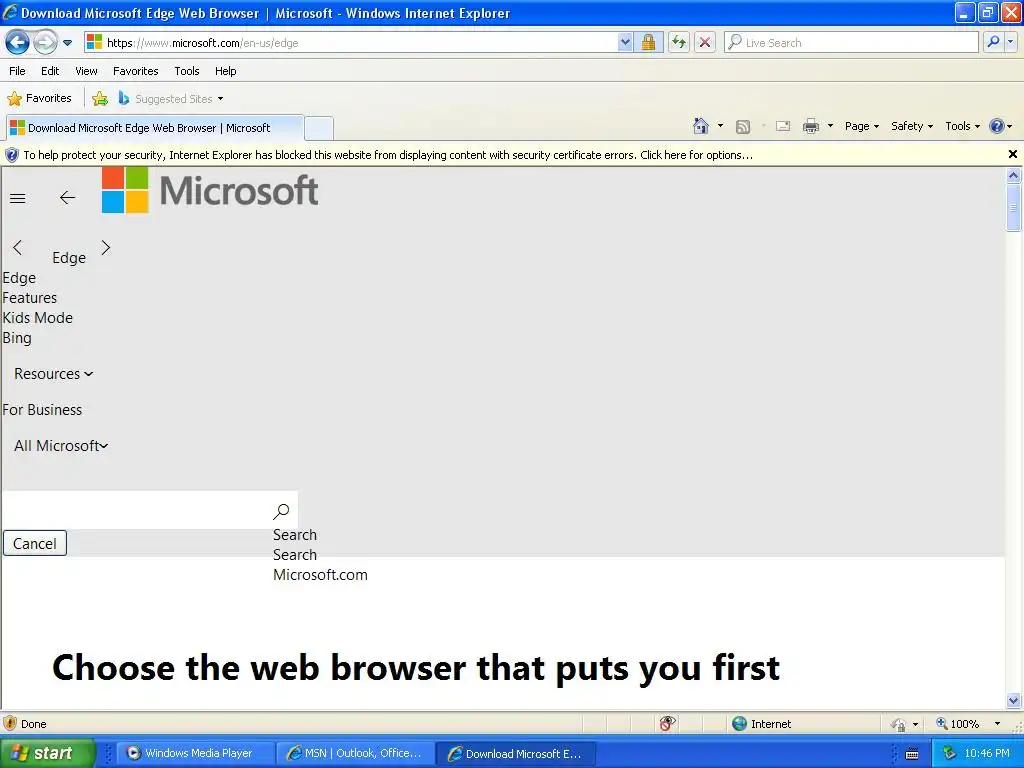Click the right chevron beside Edge
Image resolution: width=1024 pixels, height=768 pixels.
106,248
